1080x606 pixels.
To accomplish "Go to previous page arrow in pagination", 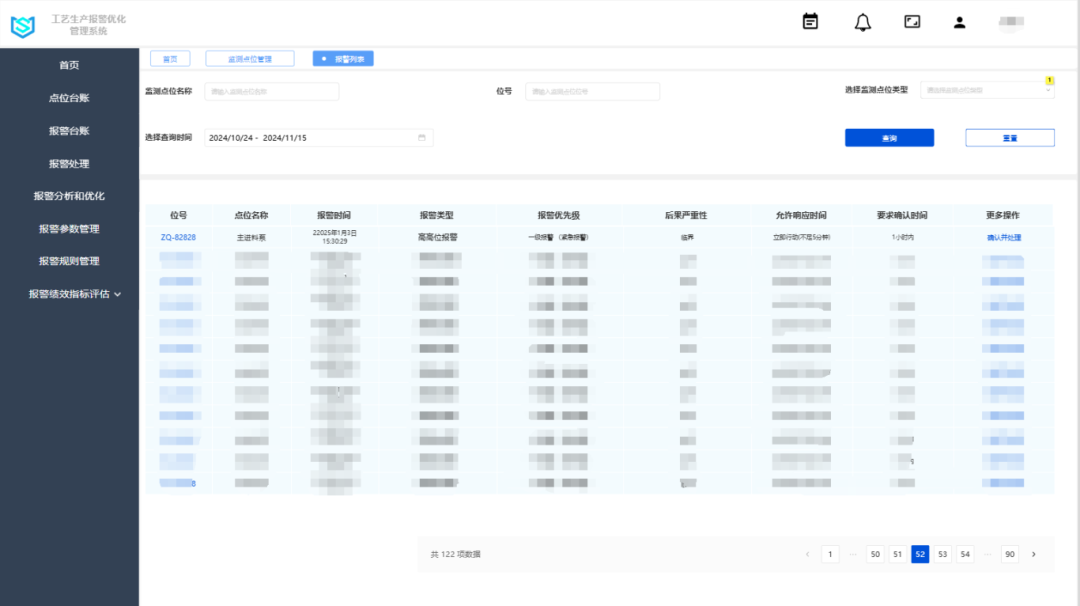I will point(807,554).
